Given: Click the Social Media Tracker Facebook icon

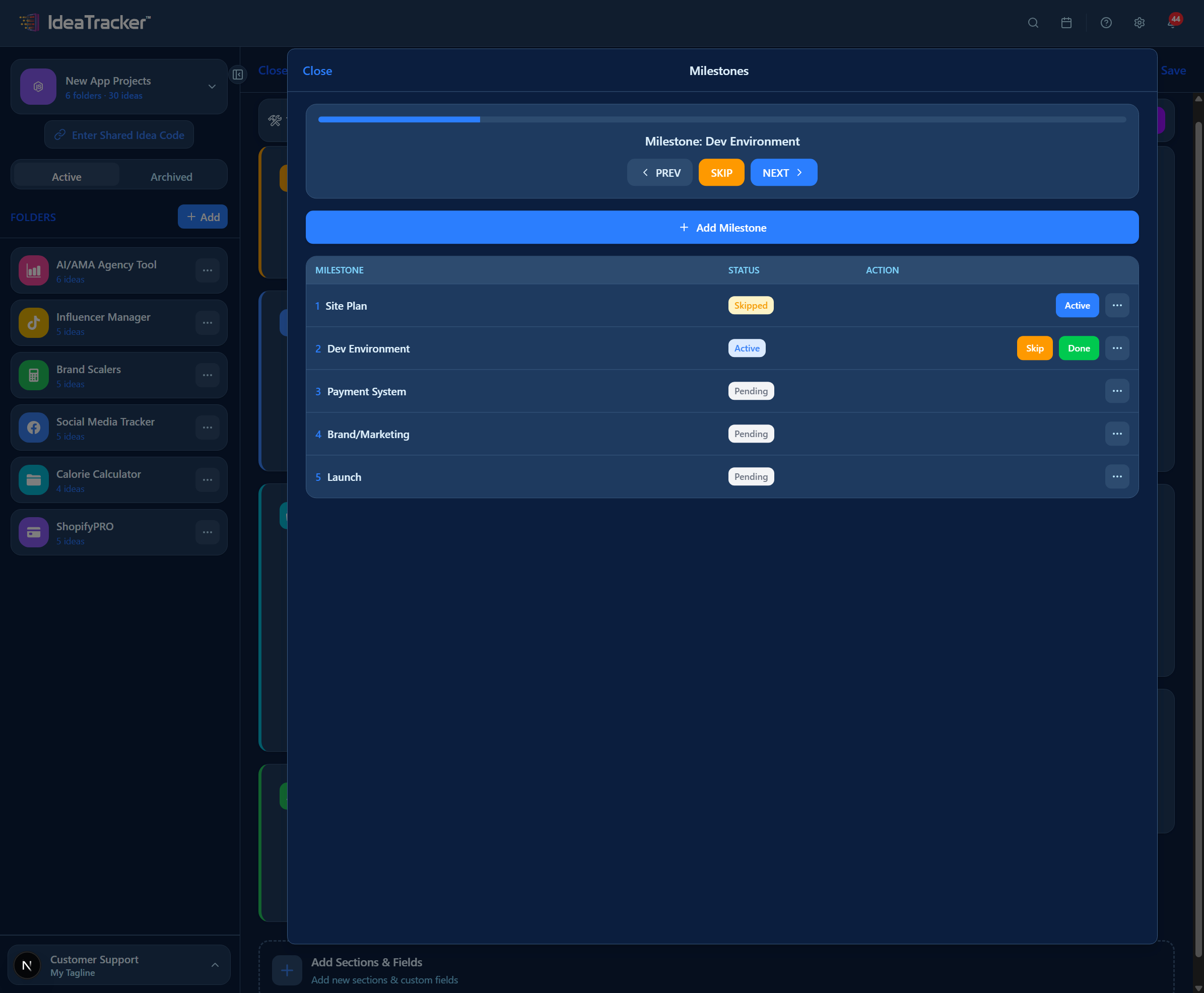Looking at the screenshot, I should pos(33,428).
